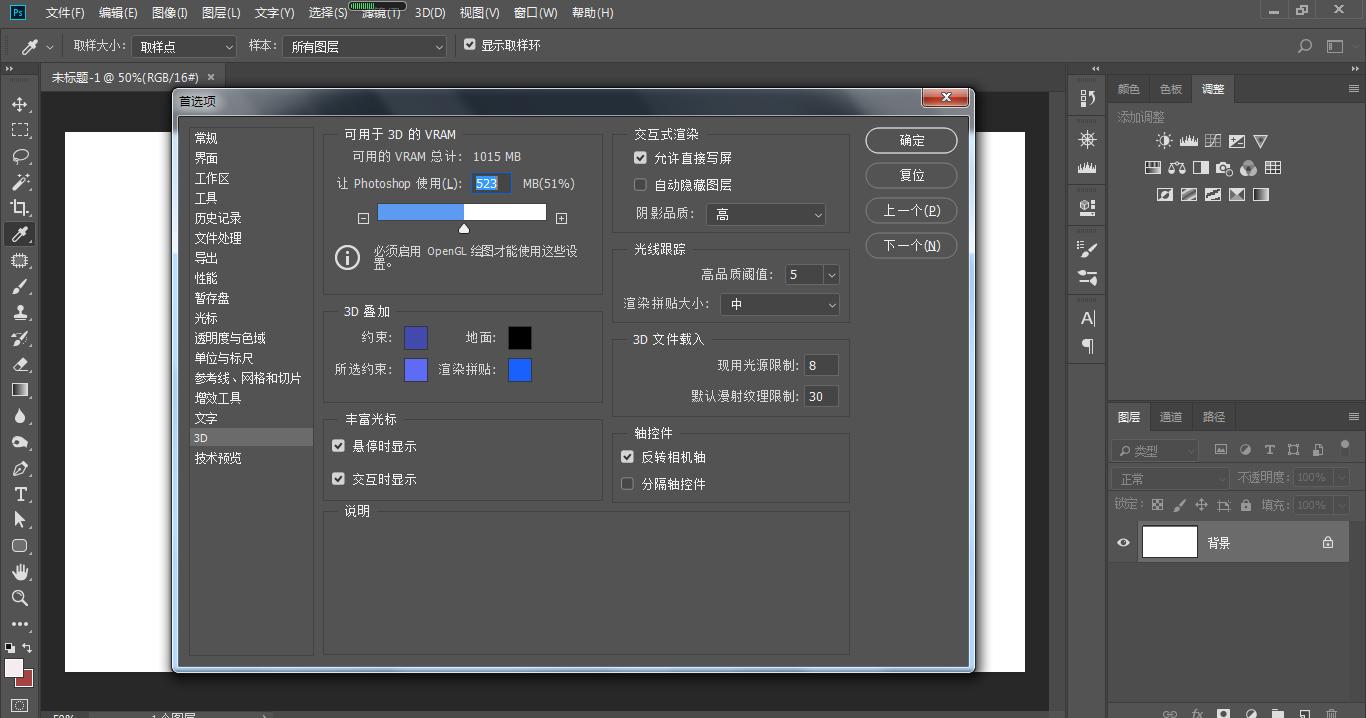
Task: Open the 图像(I) menu
Action: (x=170, y=13)
